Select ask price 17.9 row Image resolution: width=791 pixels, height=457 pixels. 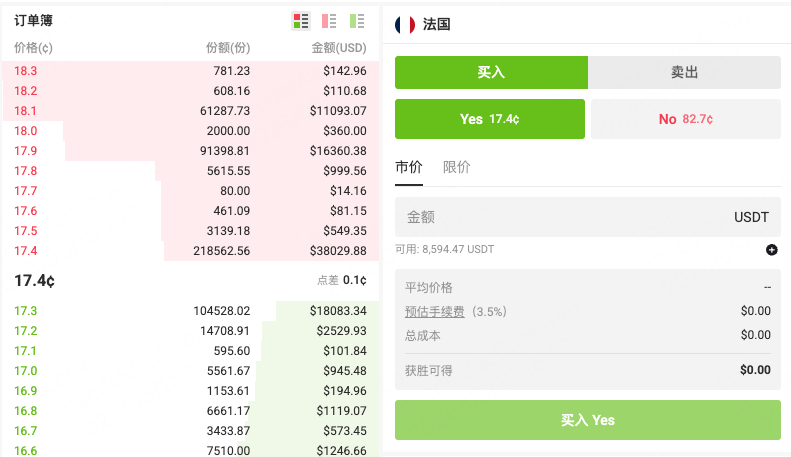coord(191,151)
